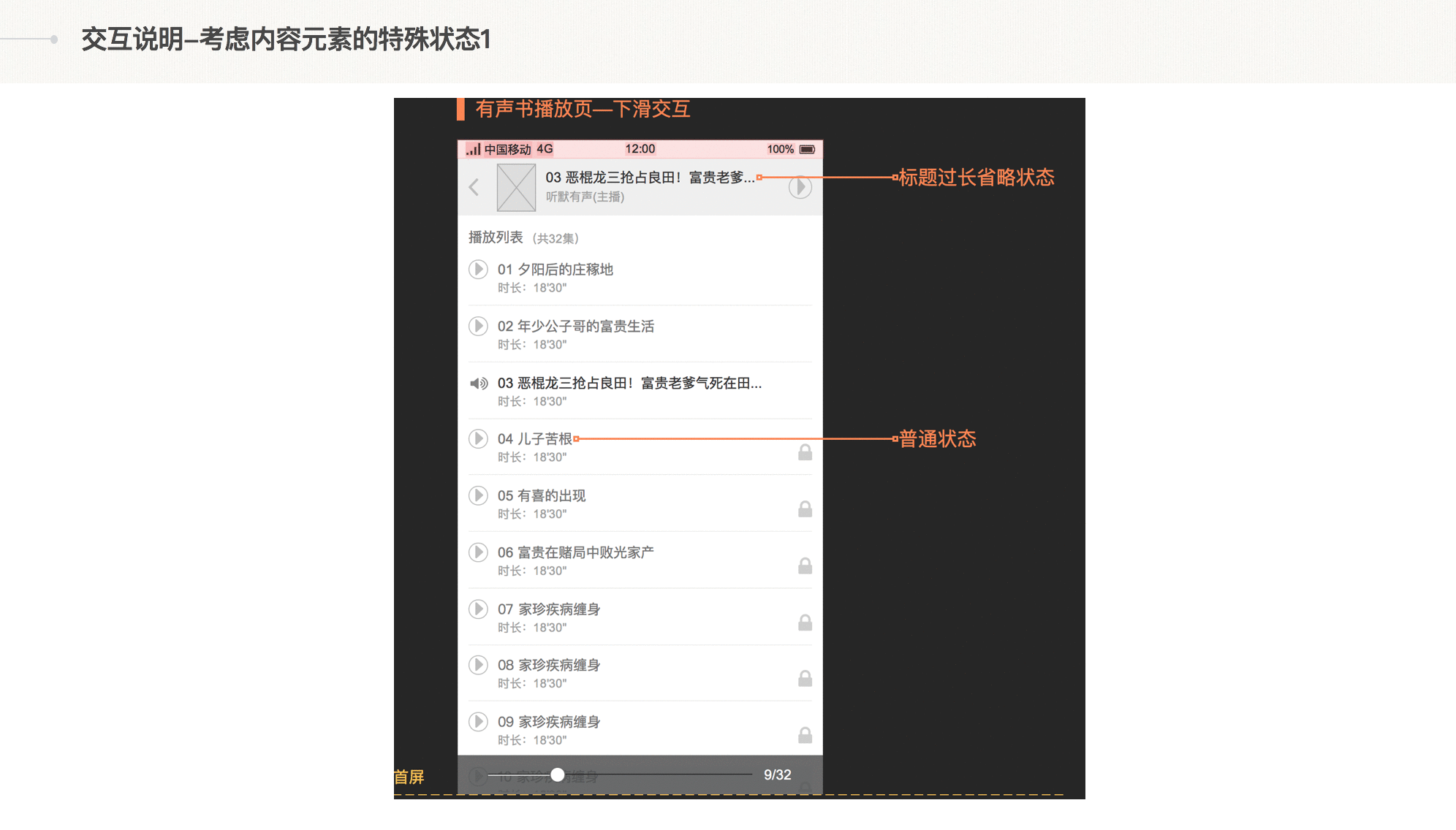Click the 首屏 label
Viewport: 1456px width, 830px height.
[x=409, y=777]
